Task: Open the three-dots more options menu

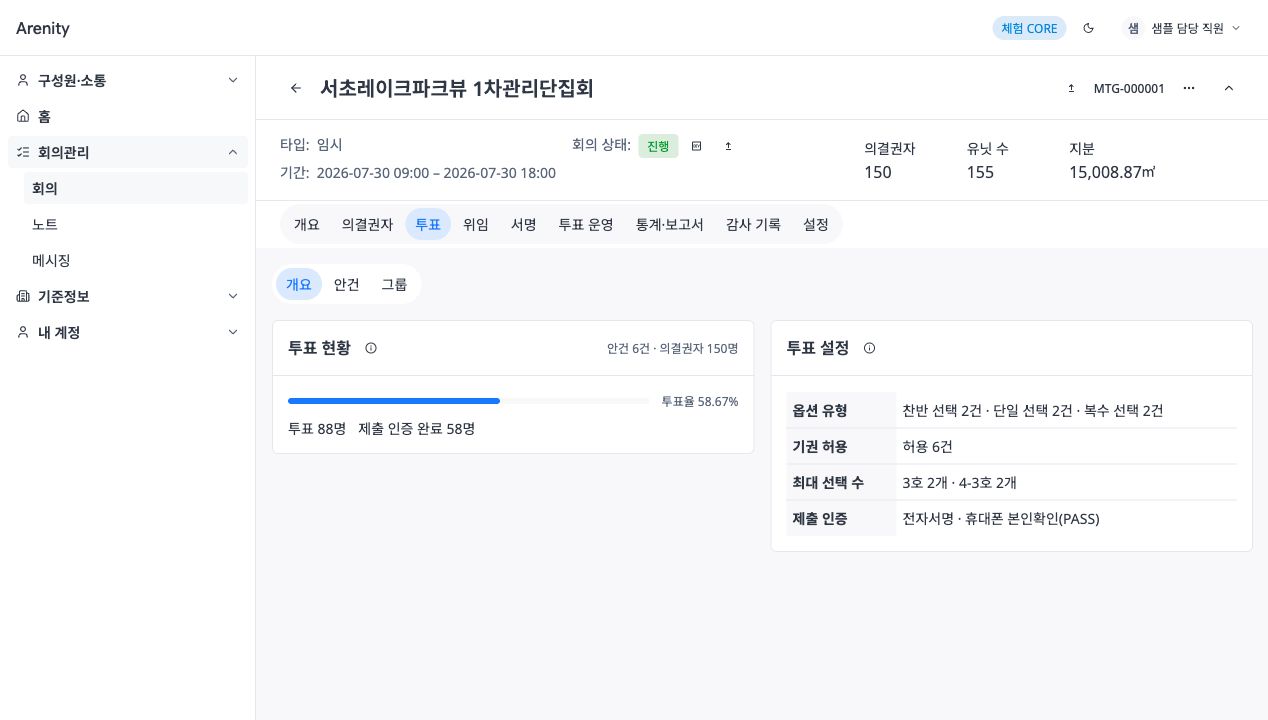Action: click(1189, 88)
